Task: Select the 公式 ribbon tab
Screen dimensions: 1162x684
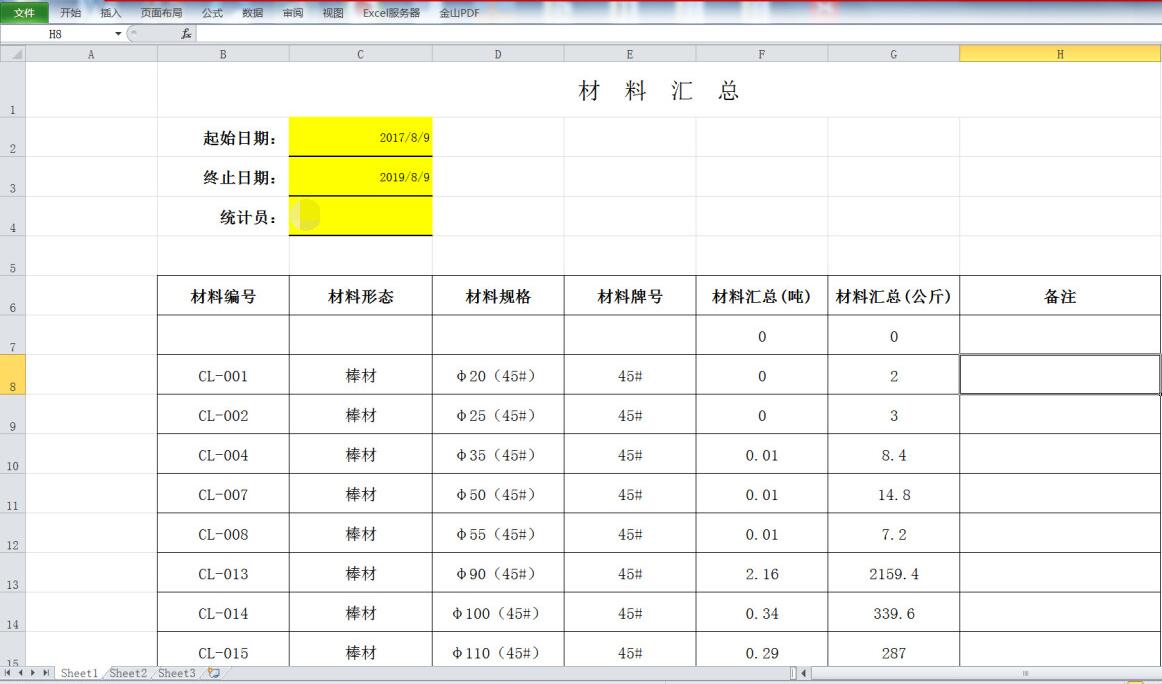Action: (212, 13)
